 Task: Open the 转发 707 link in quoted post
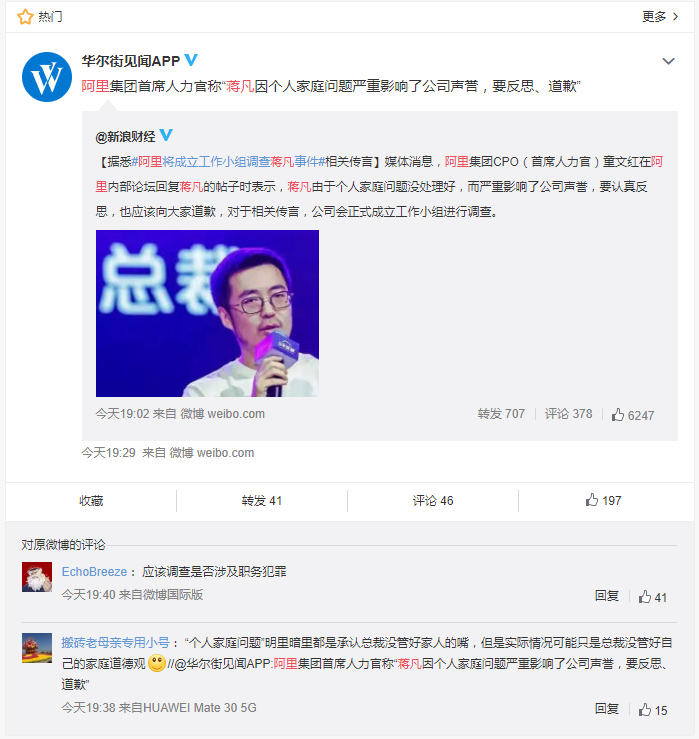501,414
